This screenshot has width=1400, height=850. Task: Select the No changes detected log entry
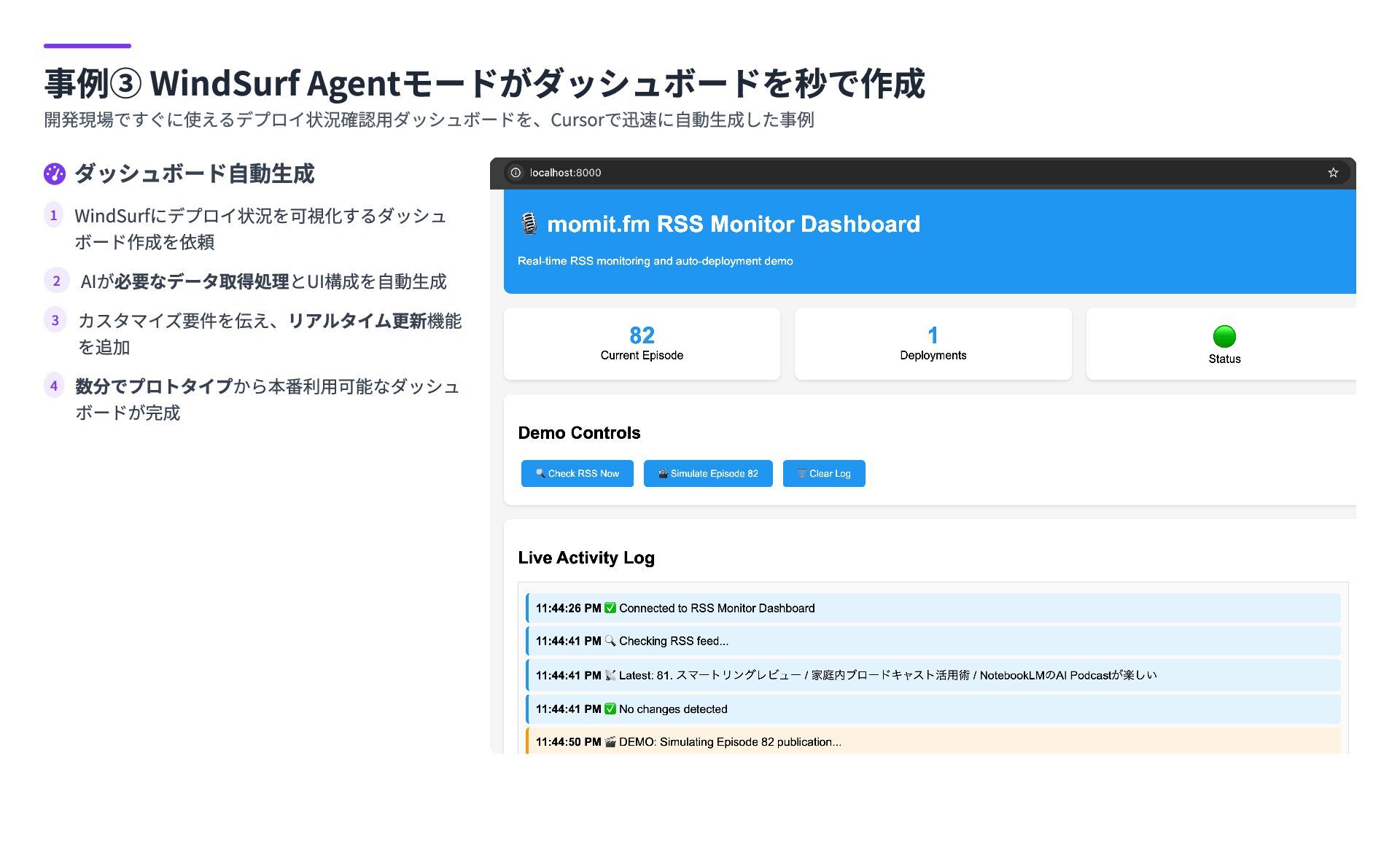[933, 709]
